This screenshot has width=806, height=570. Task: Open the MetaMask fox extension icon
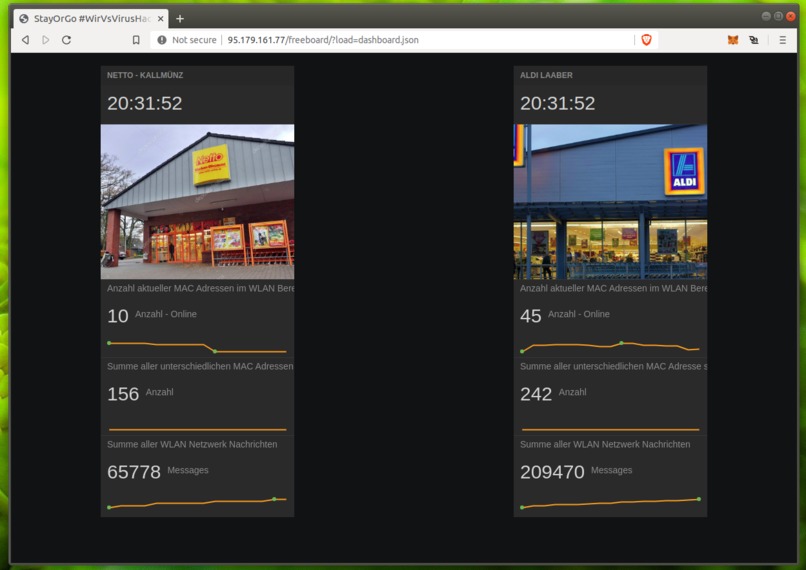click(x=733, y=40)
